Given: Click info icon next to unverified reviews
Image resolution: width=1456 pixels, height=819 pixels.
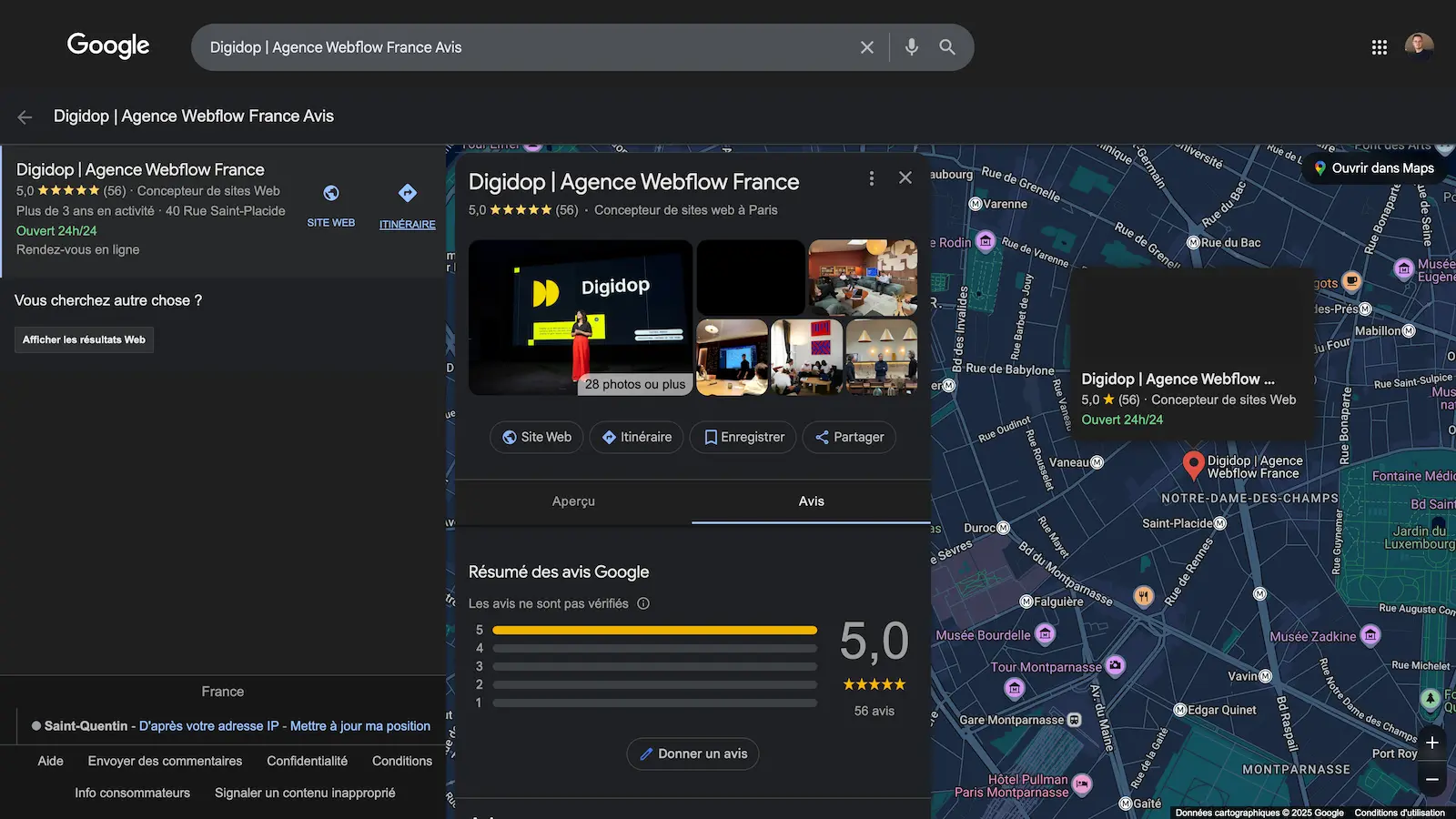Looking at the screenshot, I should (643, 603).
